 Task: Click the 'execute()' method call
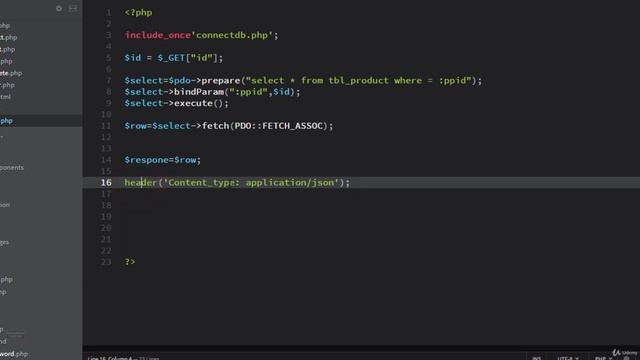[199, 103]
